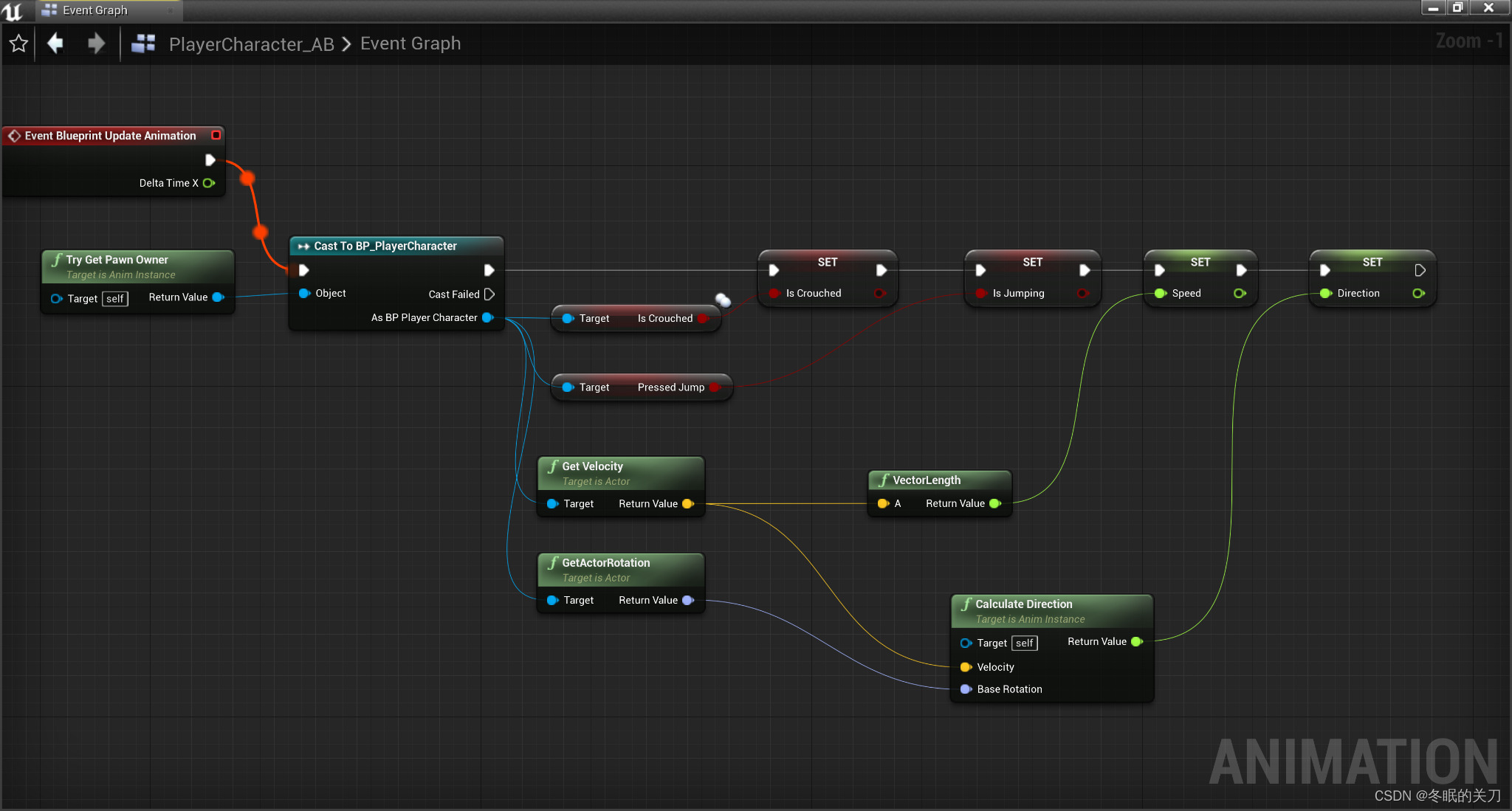
Task: Restore the window using the maximize button
Action: pos(1458,8)
